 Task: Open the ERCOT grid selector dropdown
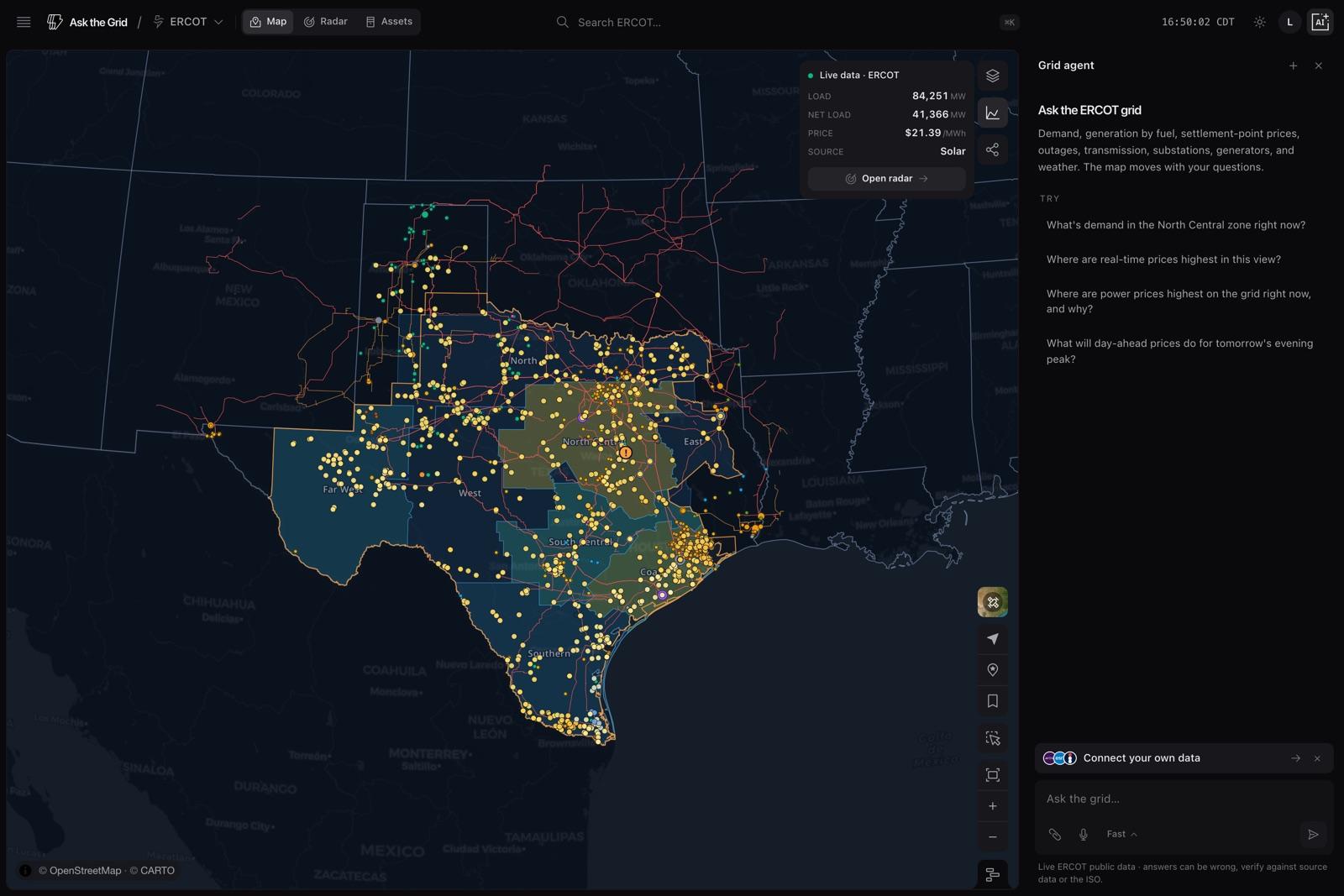(x=188, y=22)
